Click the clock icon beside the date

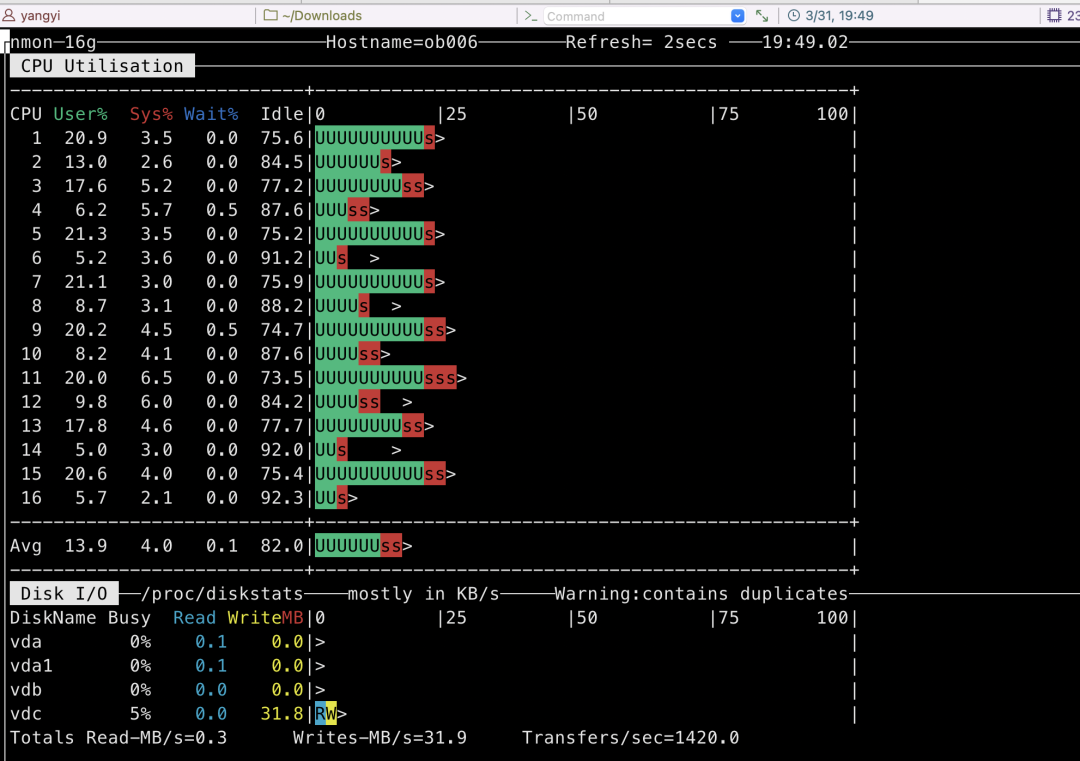(793, 15)
